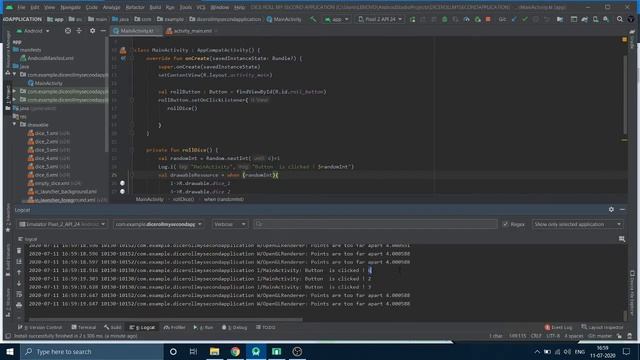Image resolution: width=640 pixels, height=360 pixels.
Task: Open the app run configuration dropdown
Action: click(336, 19)
